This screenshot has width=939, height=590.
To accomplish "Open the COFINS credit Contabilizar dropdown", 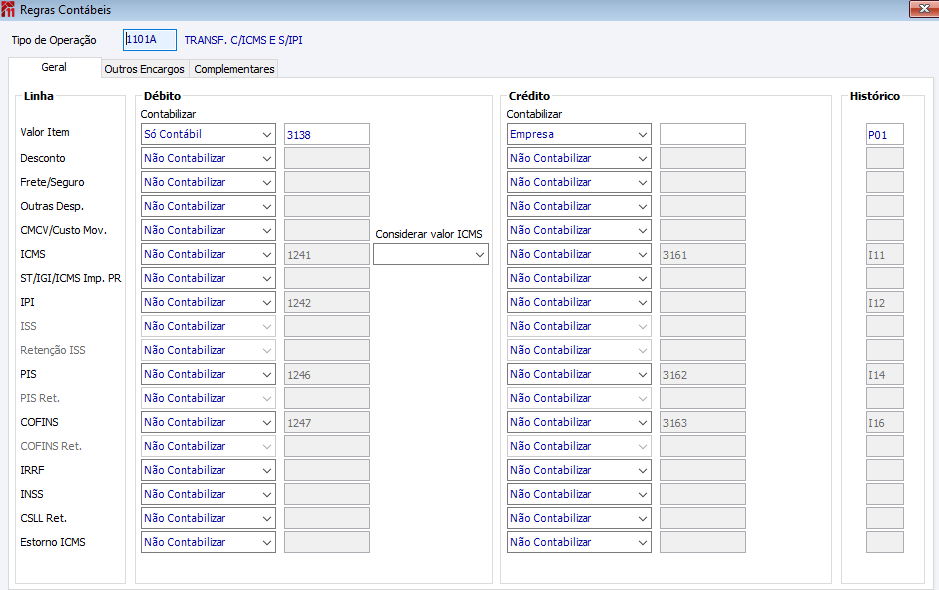I will (579, 422).
